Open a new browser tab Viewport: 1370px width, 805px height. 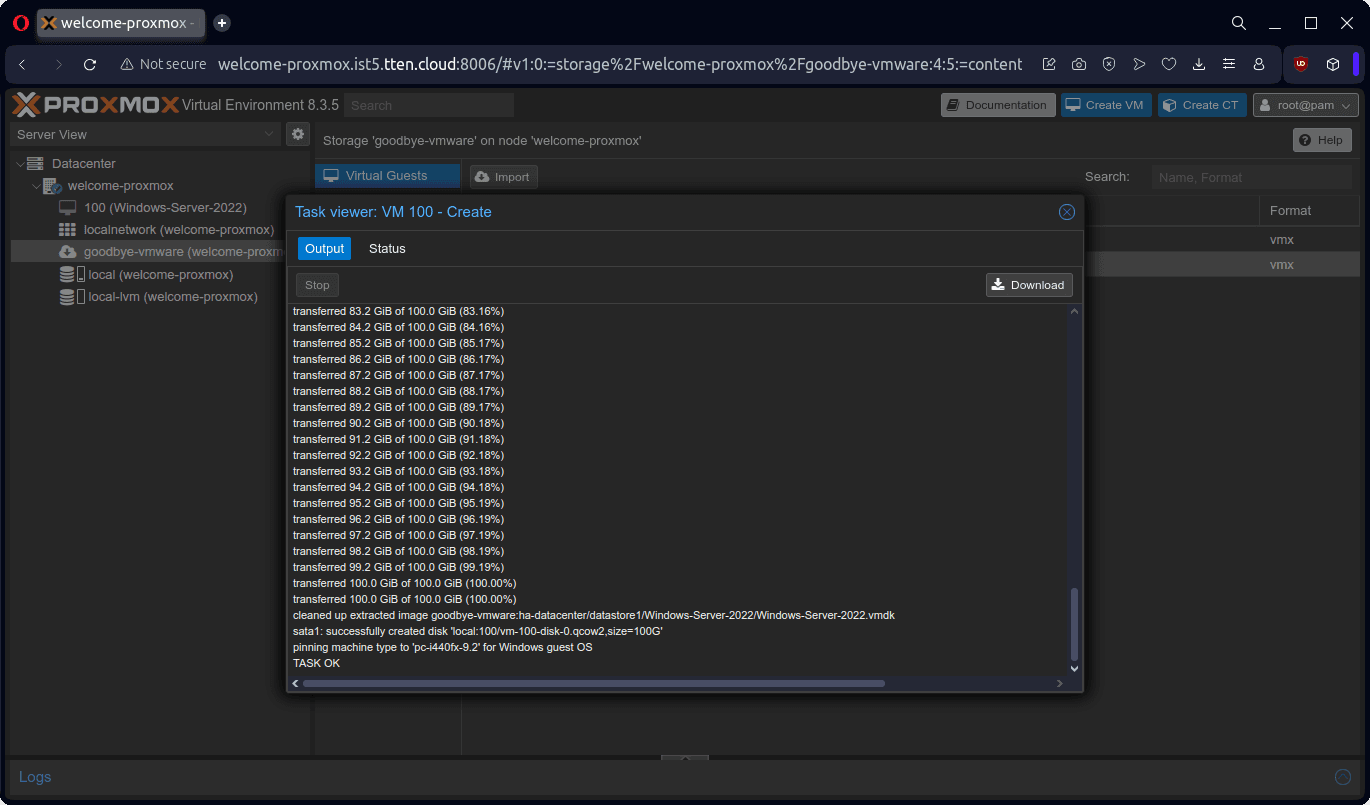pyautogui.click(x=222, y=23)
